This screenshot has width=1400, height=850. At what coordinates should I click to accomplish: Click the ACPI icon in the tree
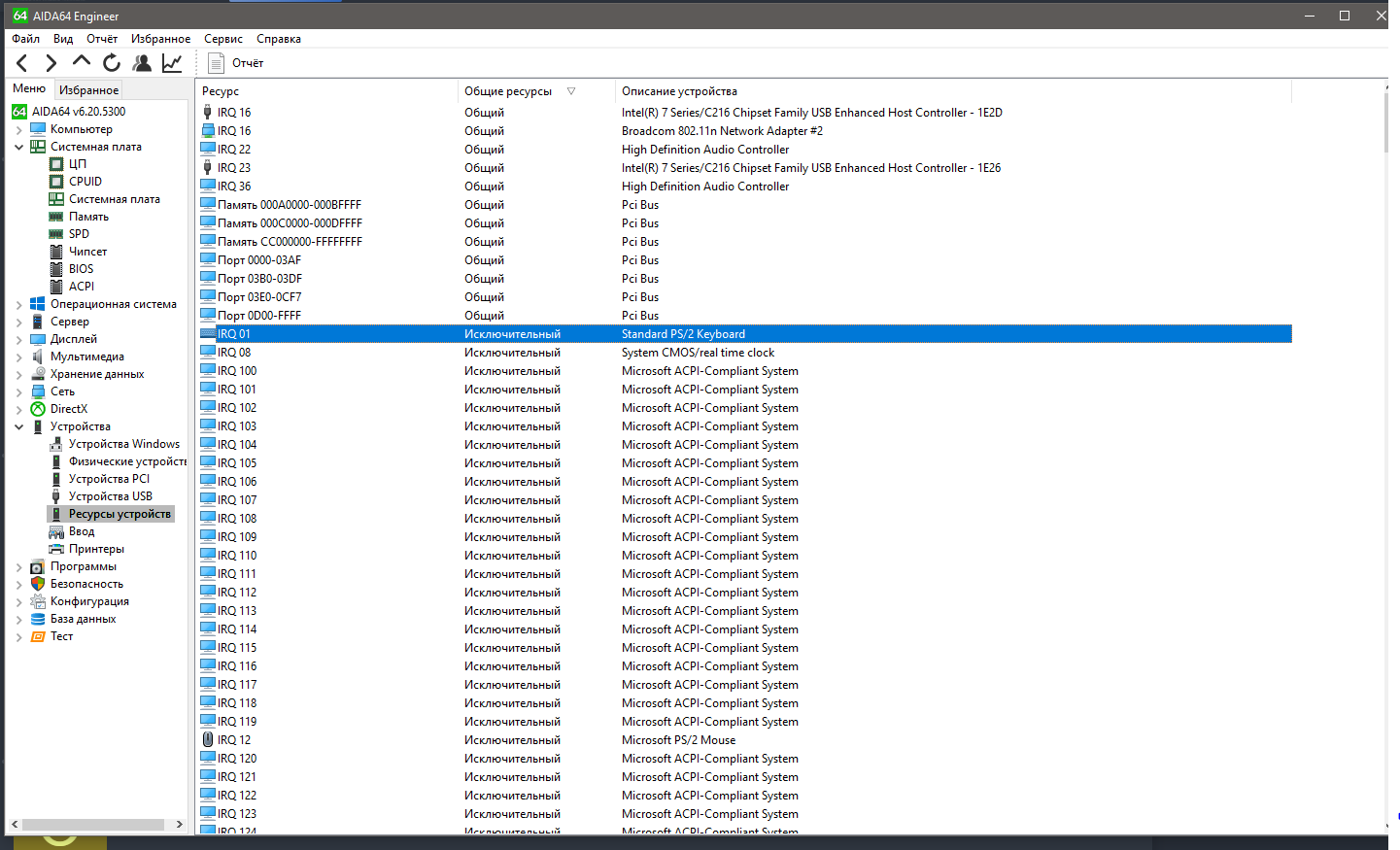[x=56, y=287]
